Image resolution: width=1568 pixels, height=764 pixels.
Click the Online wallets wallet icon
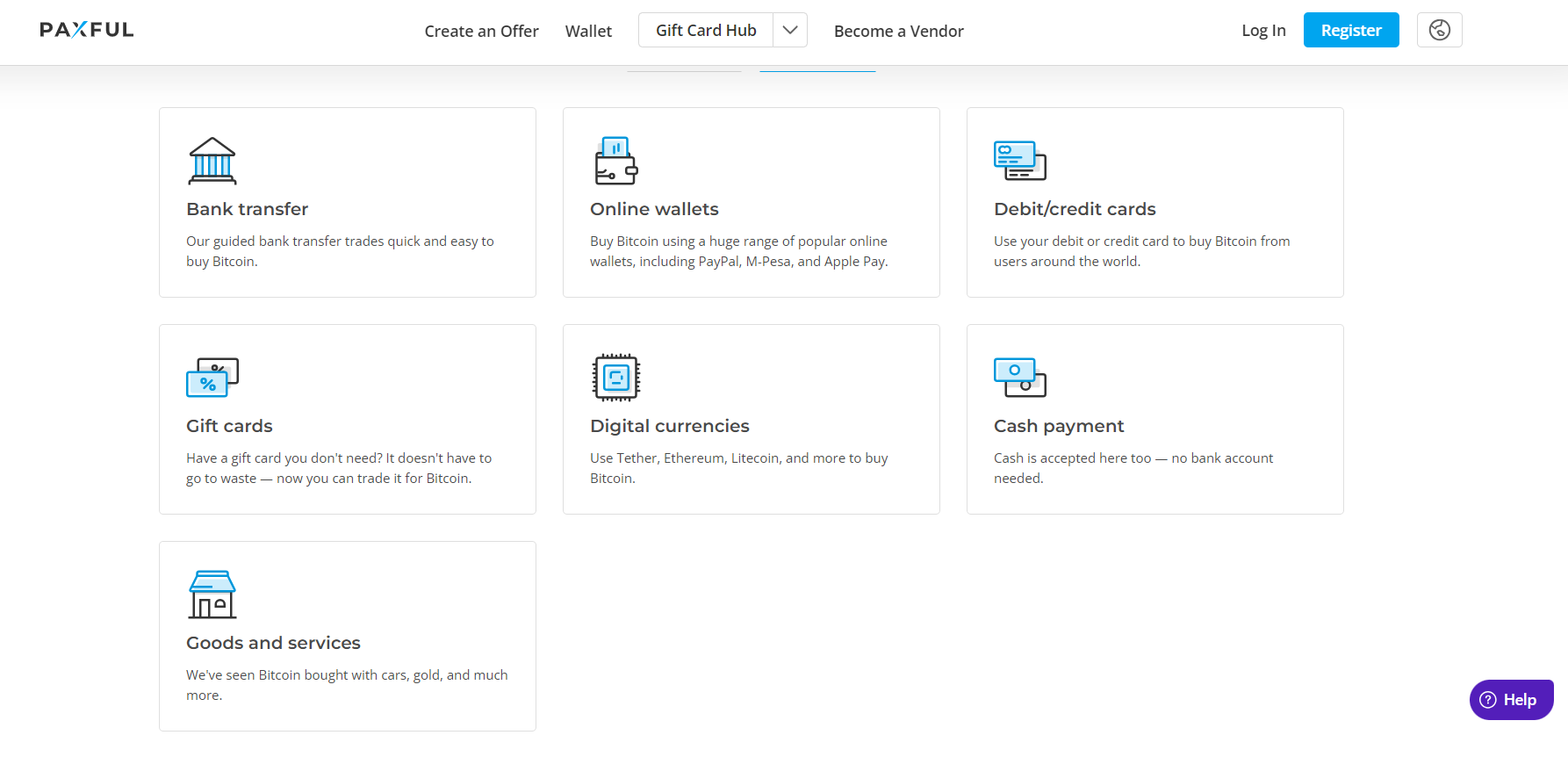(x=616, y=161)
